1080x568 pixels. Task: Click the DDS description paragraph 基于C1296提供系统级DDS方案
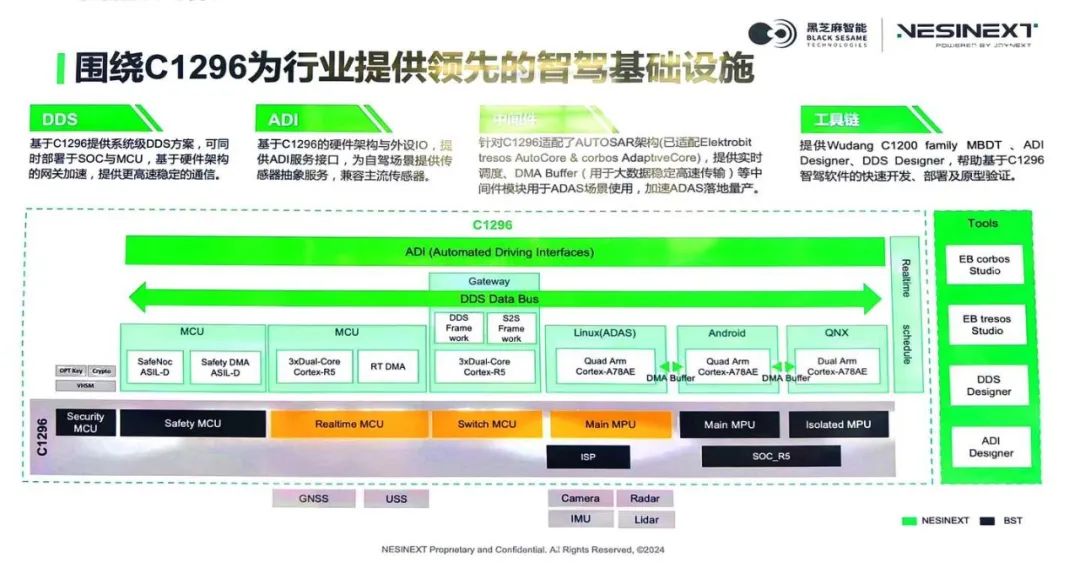[x=129, y=159]
